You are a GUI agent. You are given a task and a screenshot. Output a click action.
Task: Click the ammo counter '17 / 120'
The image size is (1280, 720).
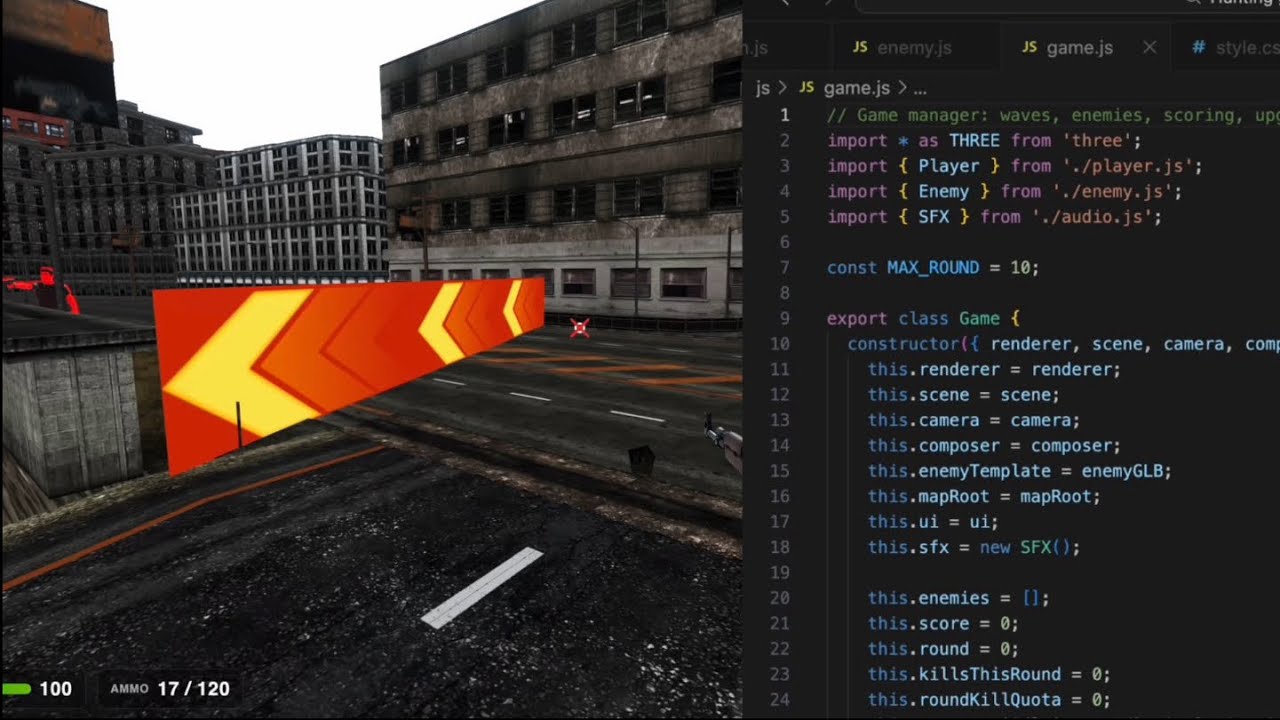pos(193,689)
